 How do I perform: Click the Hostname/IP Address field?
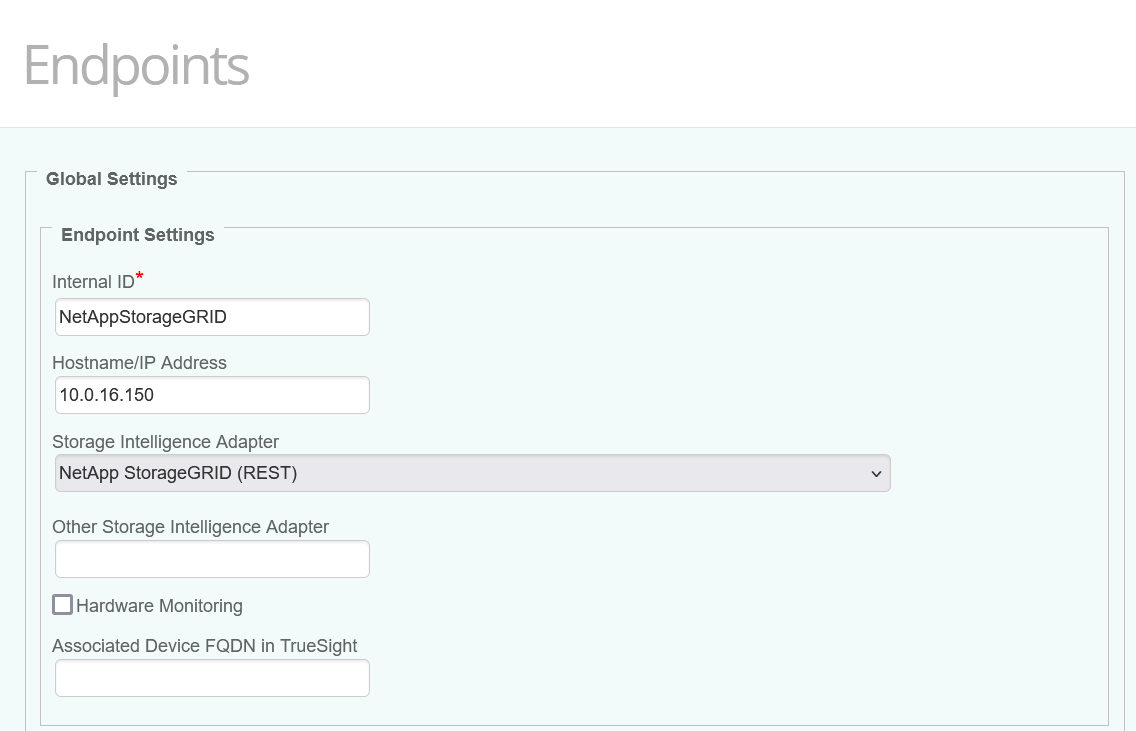click(211, 394)
